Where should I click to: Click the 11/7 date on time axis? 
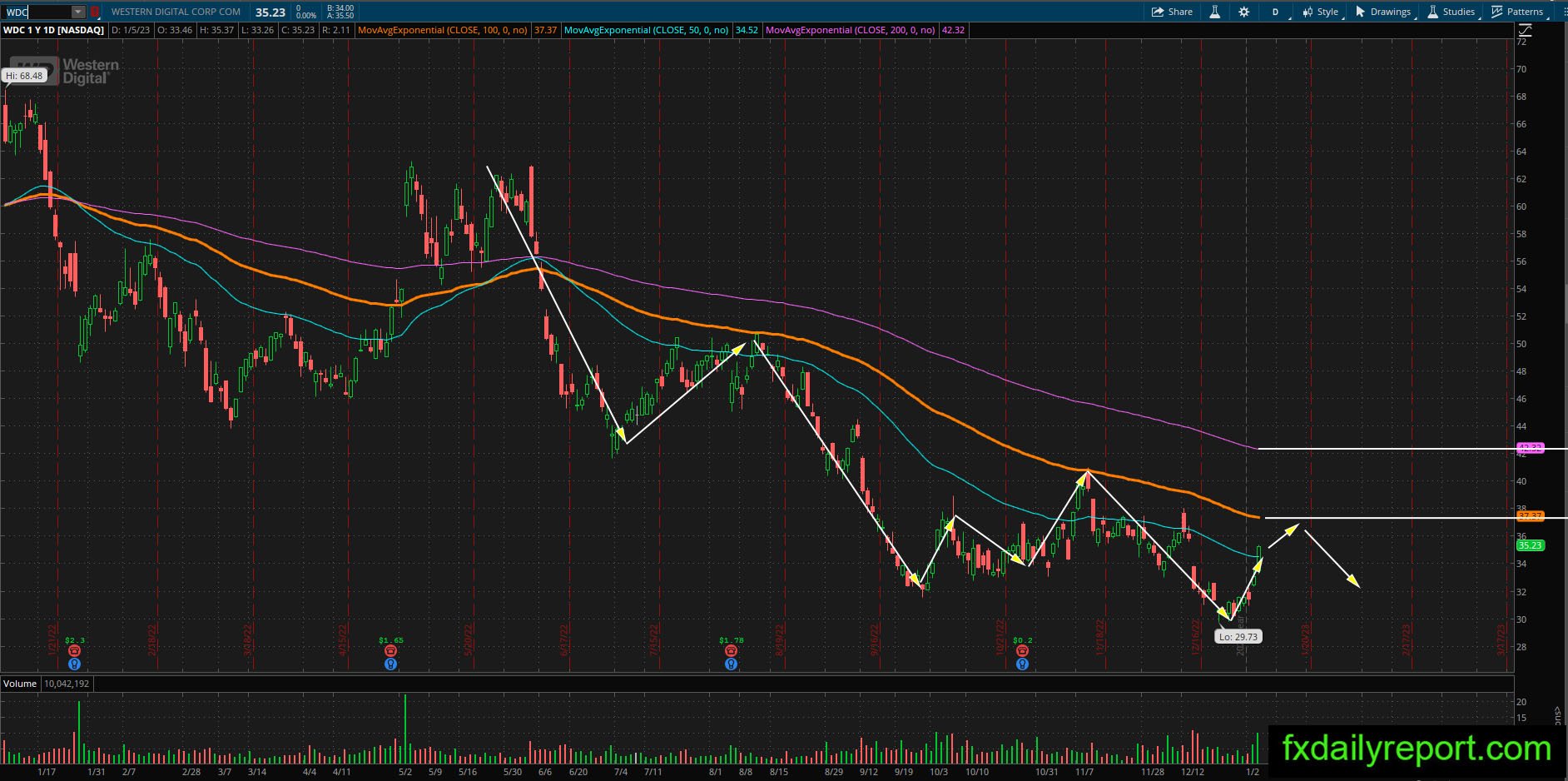click(x=1084, y=772)
